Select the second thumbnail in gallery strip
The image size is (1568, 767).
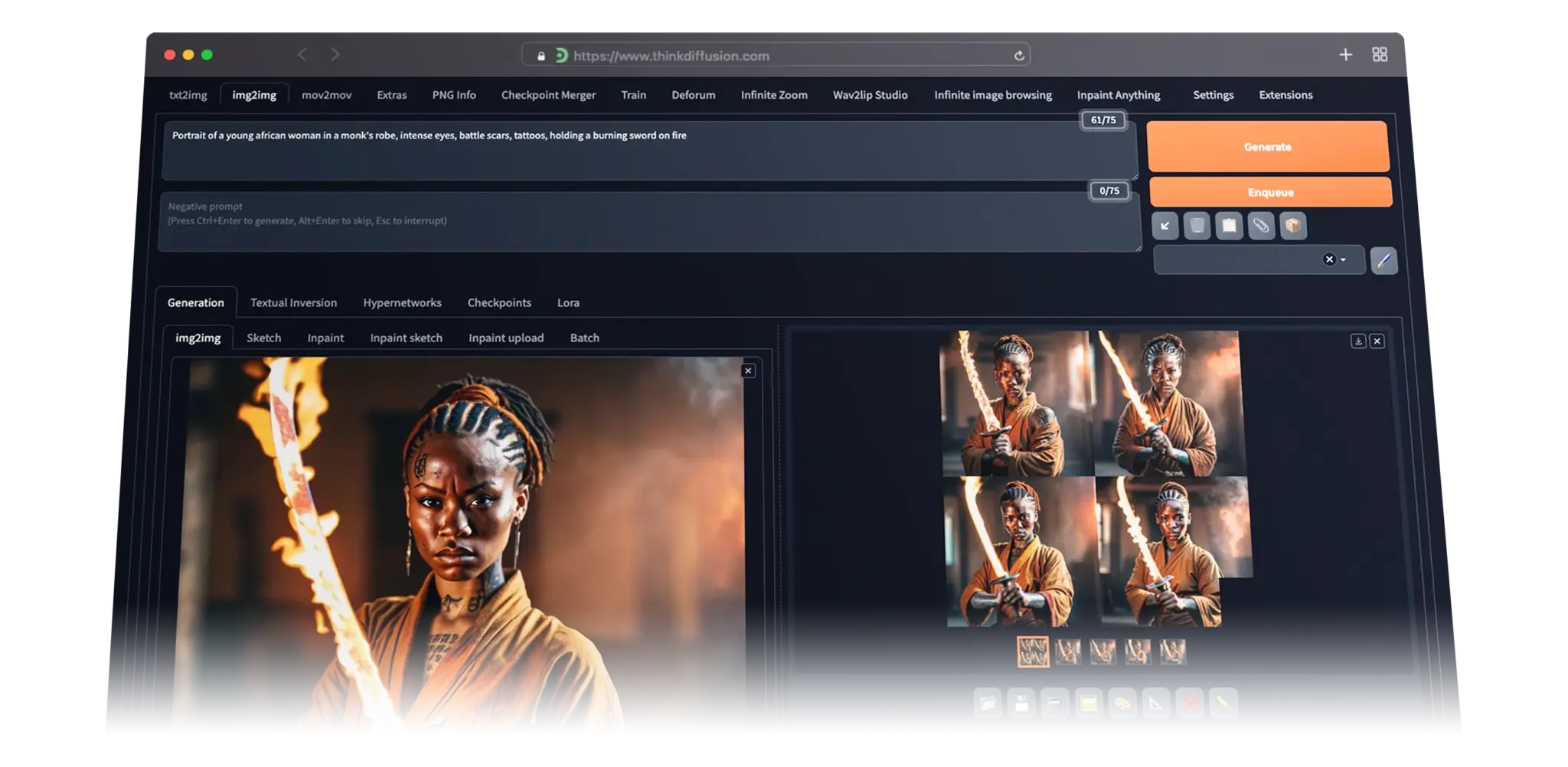coord(1068,652)
